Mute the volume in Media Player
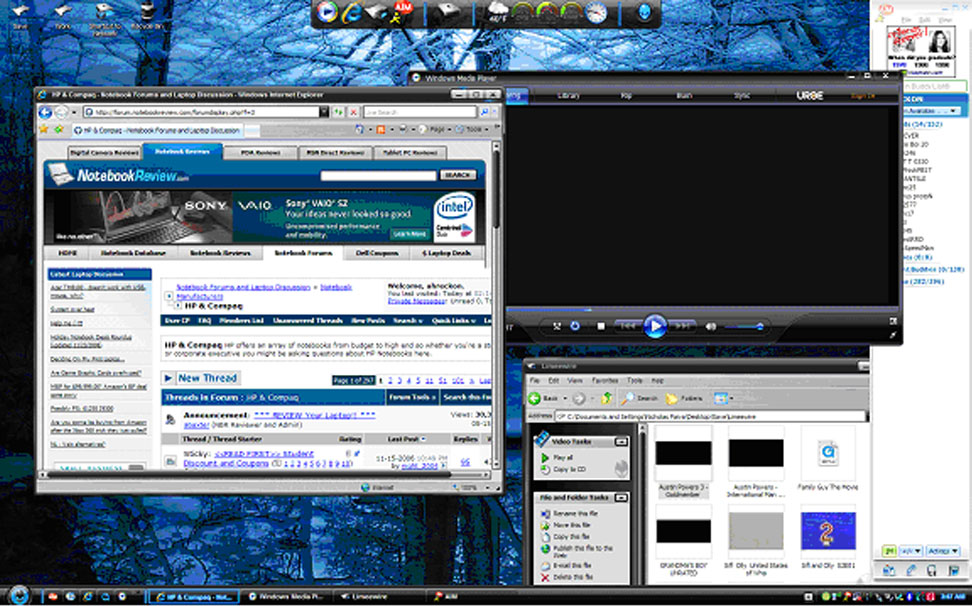The height and width of the screenshot is (606, 972). coord(710,326)
